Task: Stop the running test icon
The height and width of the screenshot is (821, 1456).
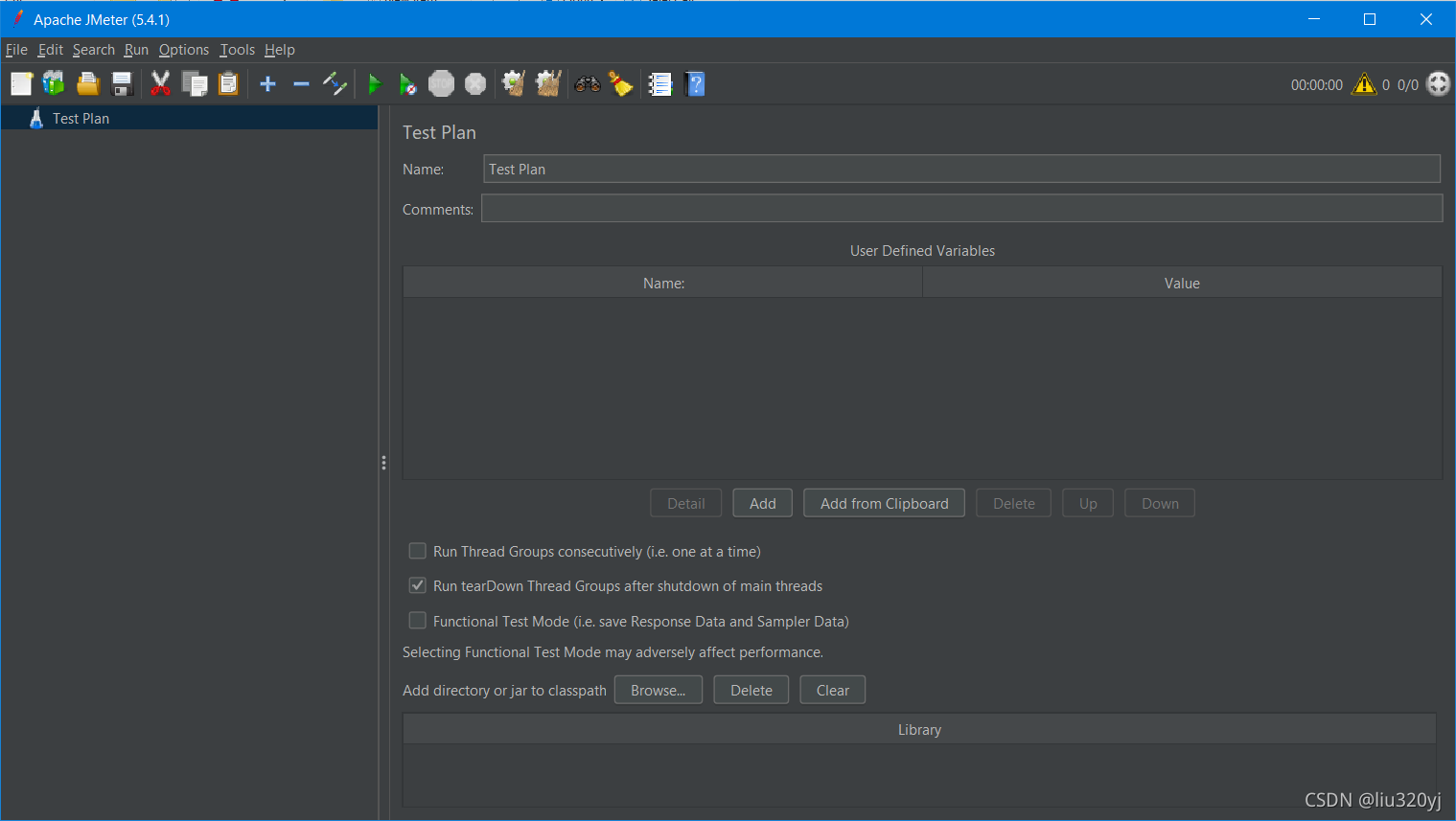Action: [441, 84]
